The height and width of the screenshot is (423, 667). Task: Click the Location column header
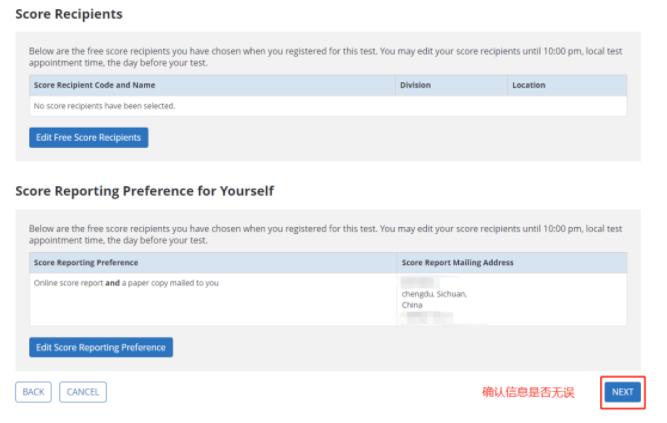click(x=529, y=85)
